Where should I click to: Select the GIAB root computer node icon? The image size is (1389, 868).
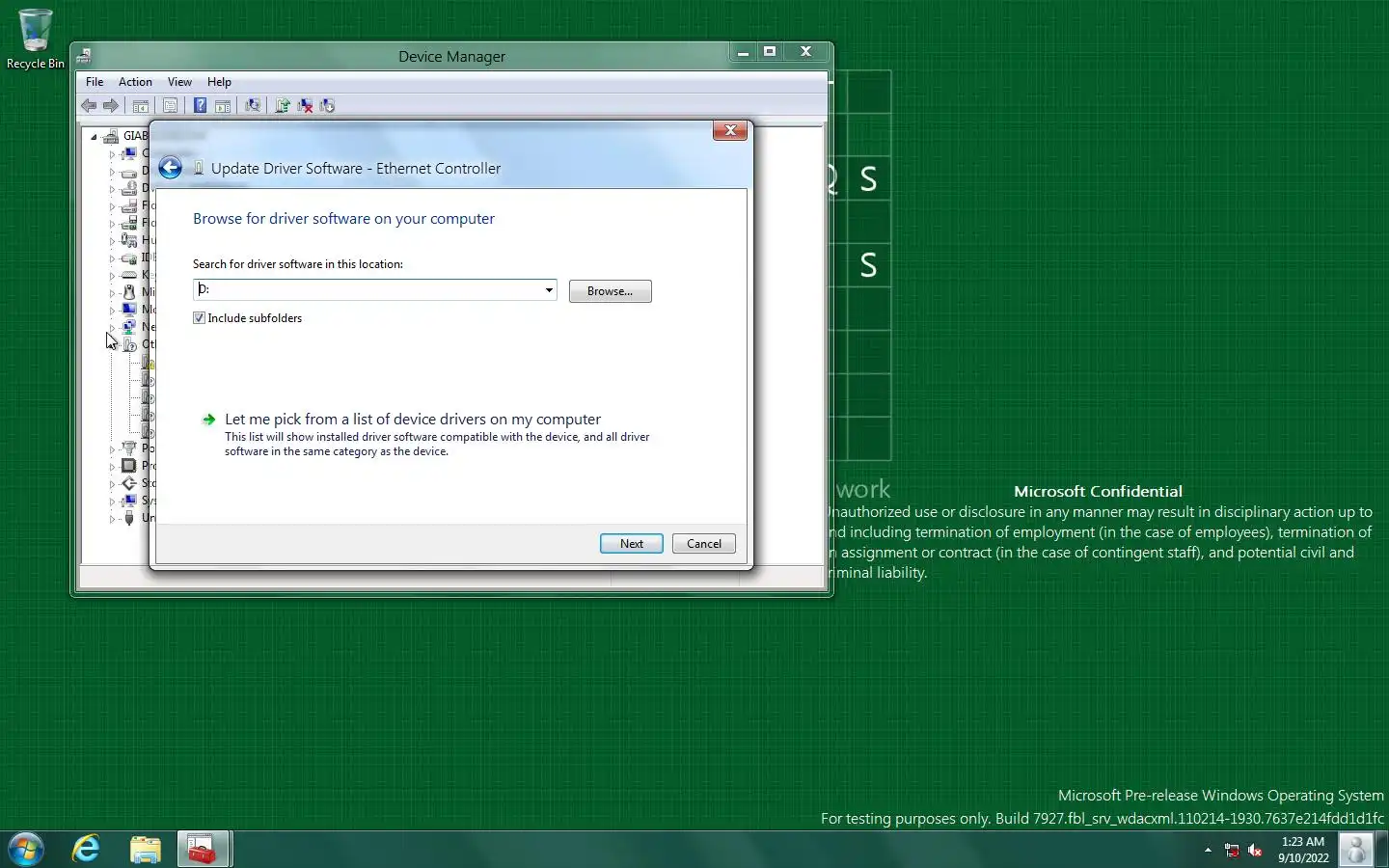click(111, 136)
